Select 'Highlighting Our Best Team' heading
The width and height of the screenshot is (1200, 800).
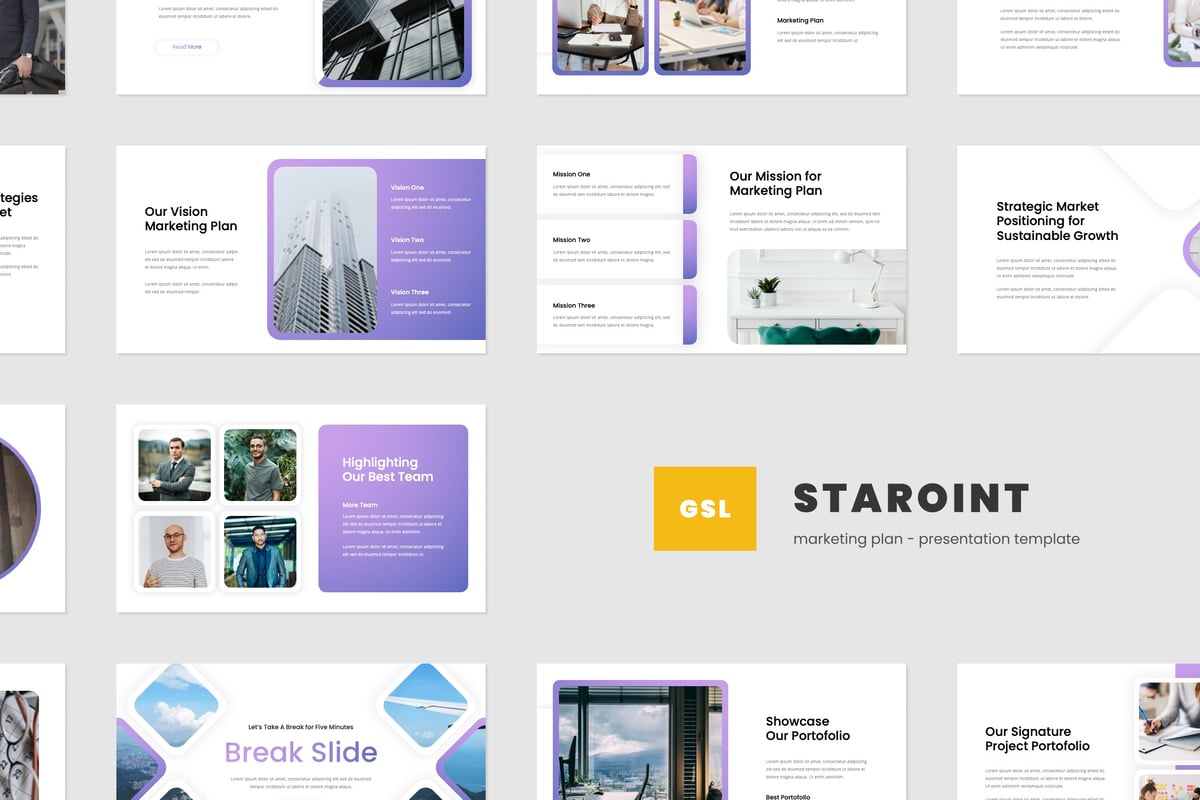(x=388, y=470)
